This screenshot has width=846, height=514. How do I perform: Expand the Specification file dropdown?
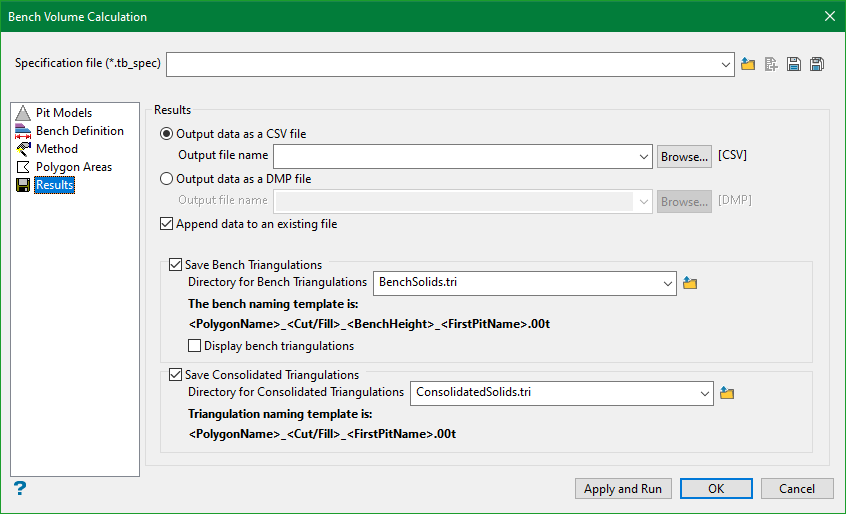click(x=726, y=65)
